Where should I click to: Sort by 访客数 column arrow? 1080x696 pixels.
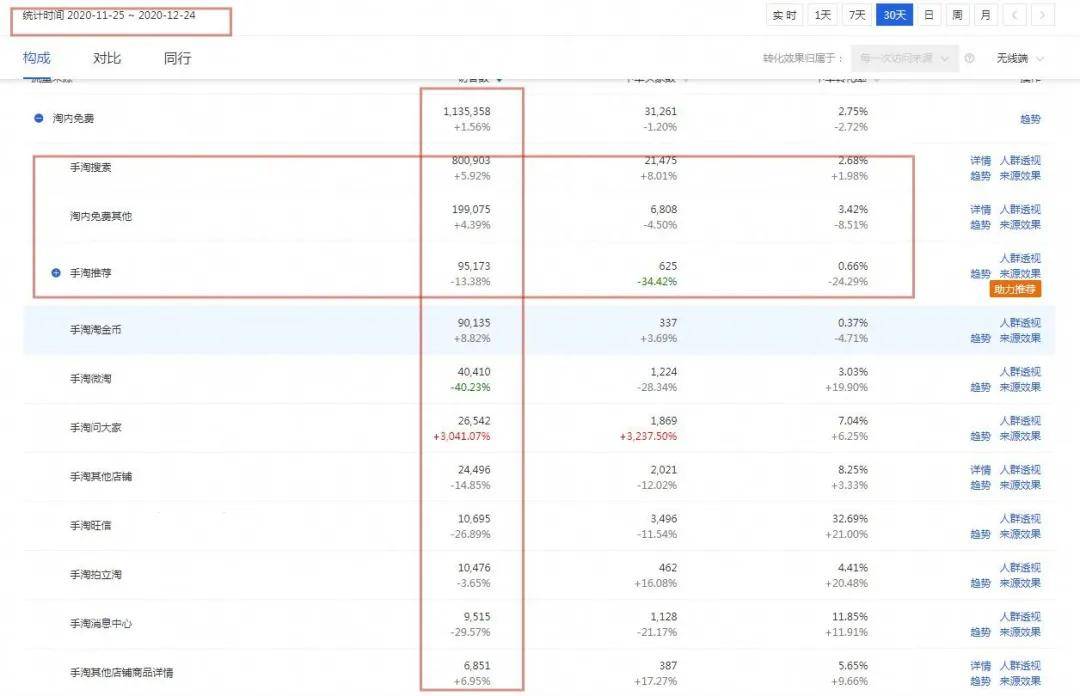499,80
